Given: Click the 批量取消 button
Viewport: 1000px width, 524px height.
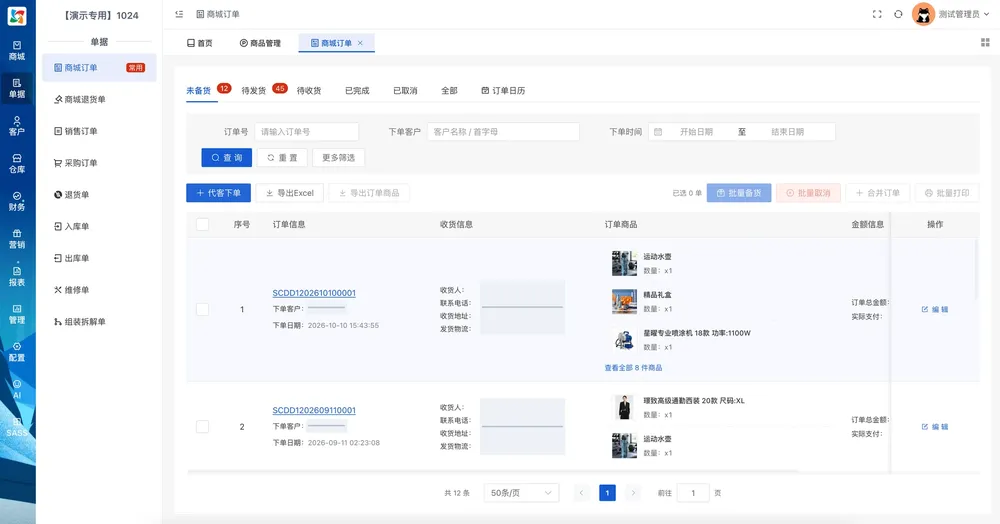Looking at the screenshot, I should coord(808,193).
